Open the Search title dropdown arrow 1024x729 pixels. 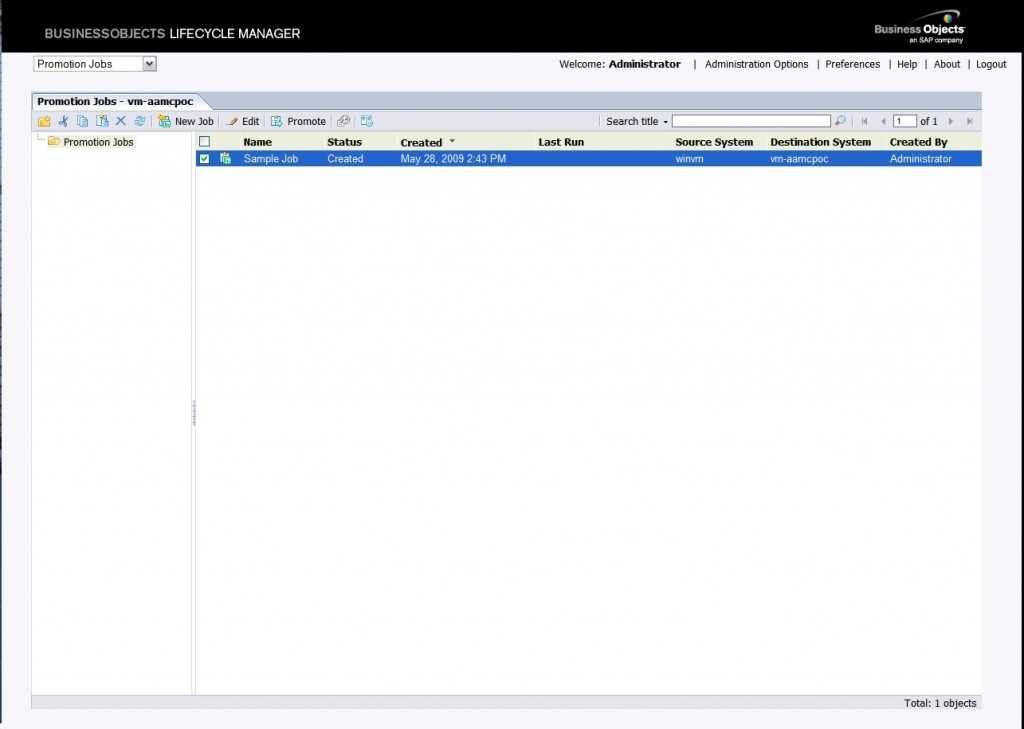[x=665, y=122]
